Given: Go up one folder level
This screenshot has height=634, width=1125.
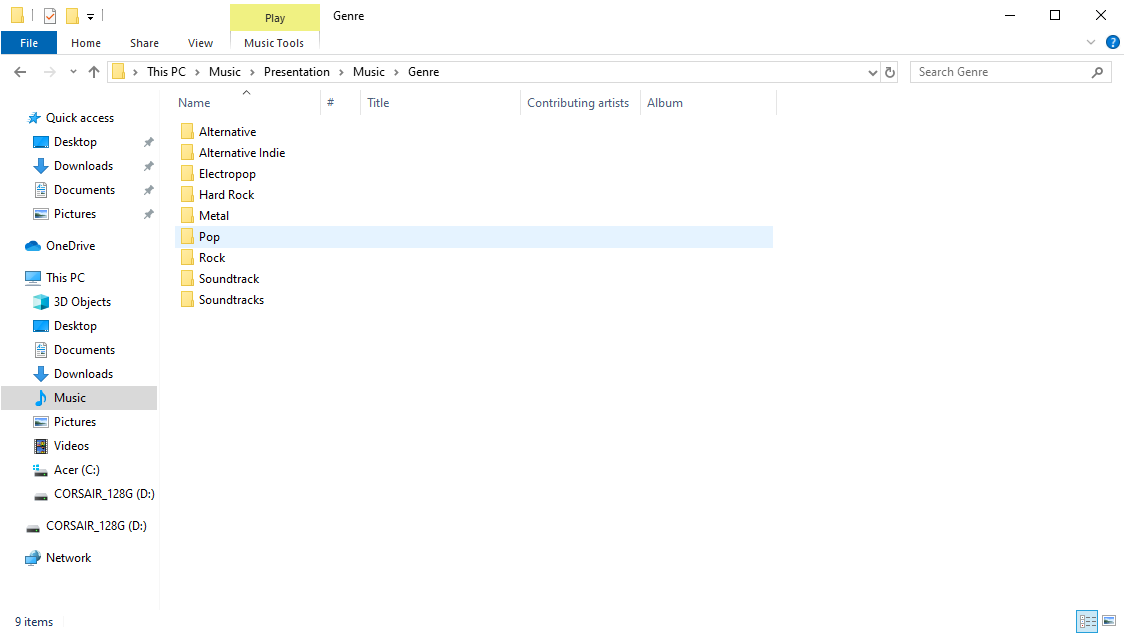Looking at the screenshot, I should point(93,72).
